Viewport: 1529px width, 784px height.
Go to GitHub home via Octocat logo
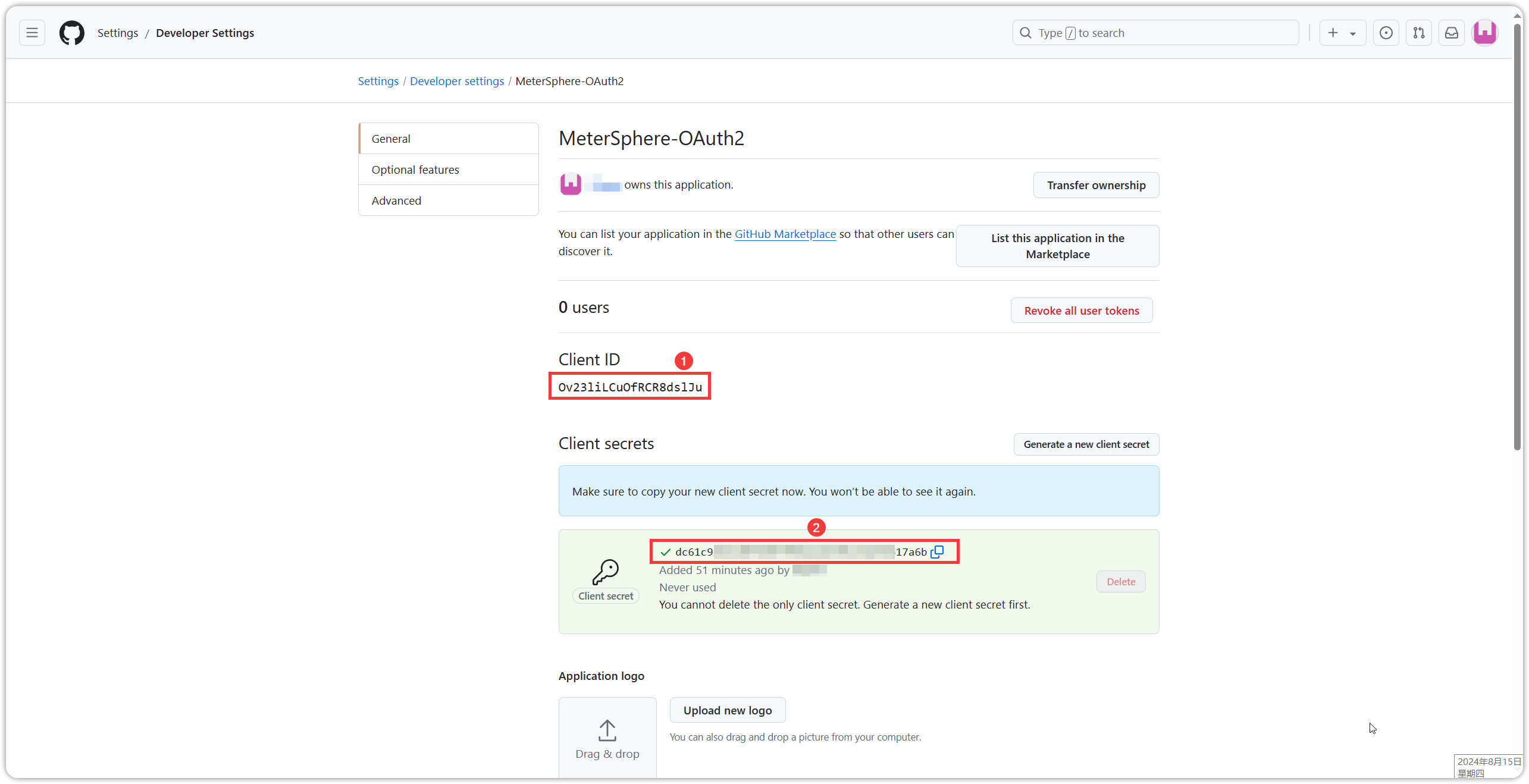pos(72,33)
